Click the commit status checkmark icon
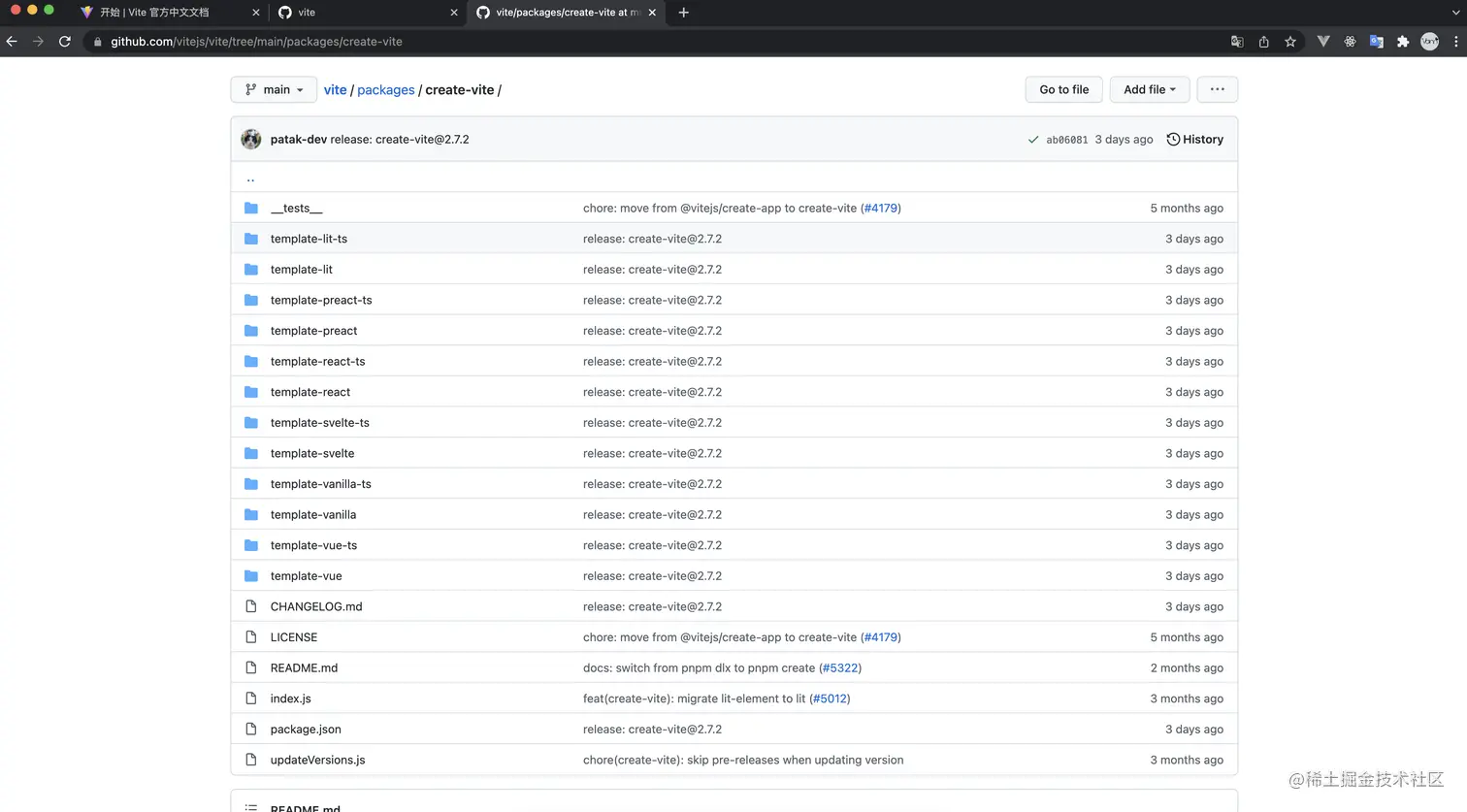1467x812 pixels. pos(1033,140)
